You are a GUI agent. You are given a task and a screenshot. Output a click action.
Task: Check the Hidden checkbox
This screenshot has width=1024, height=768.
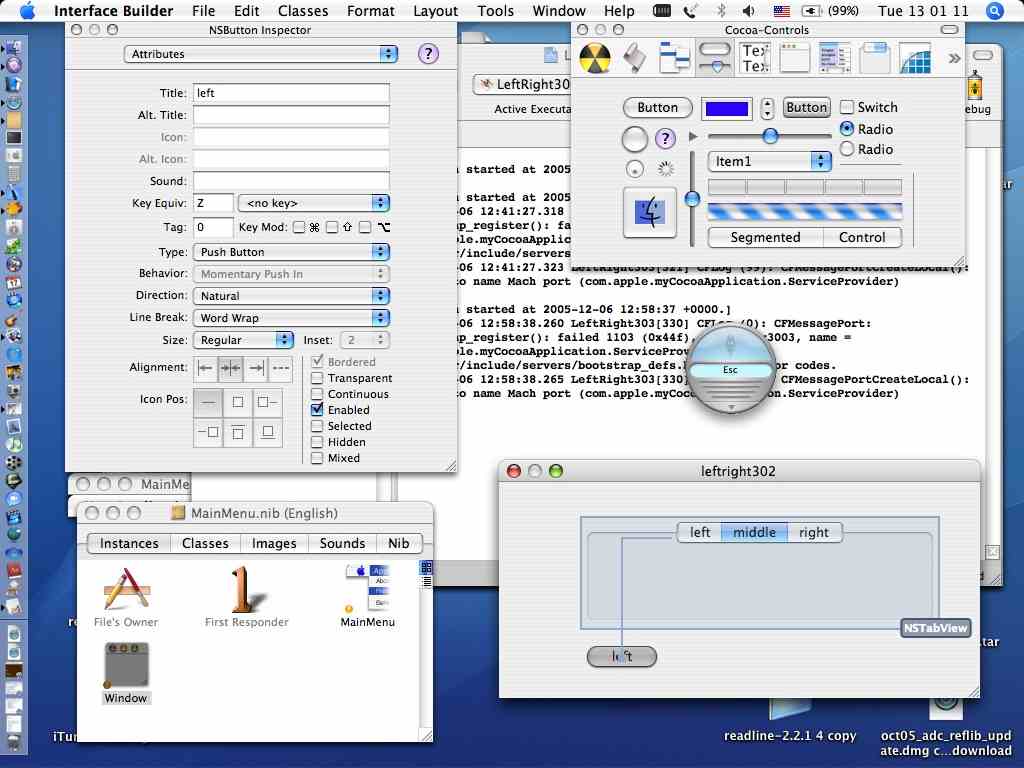317,442
